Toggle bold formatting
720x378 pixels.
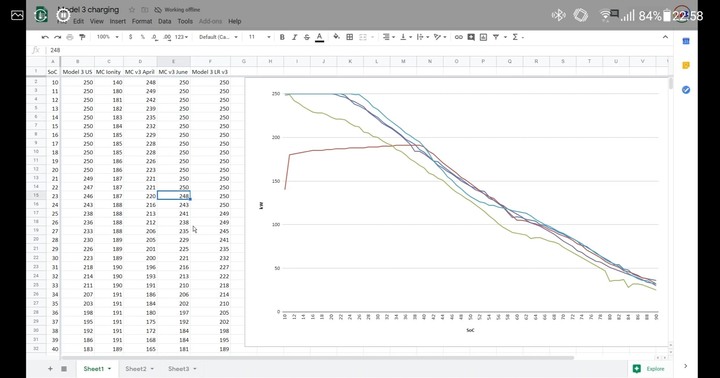click(x=282, y=37)
